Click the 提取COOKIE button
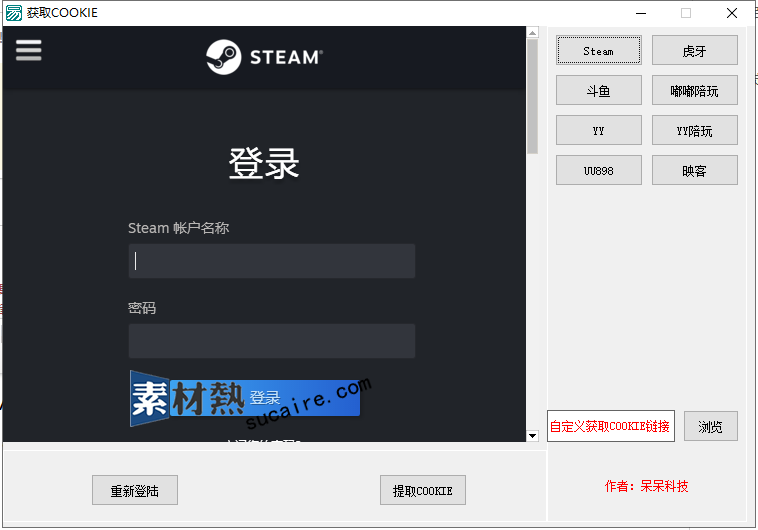 [x=423, y=490]
